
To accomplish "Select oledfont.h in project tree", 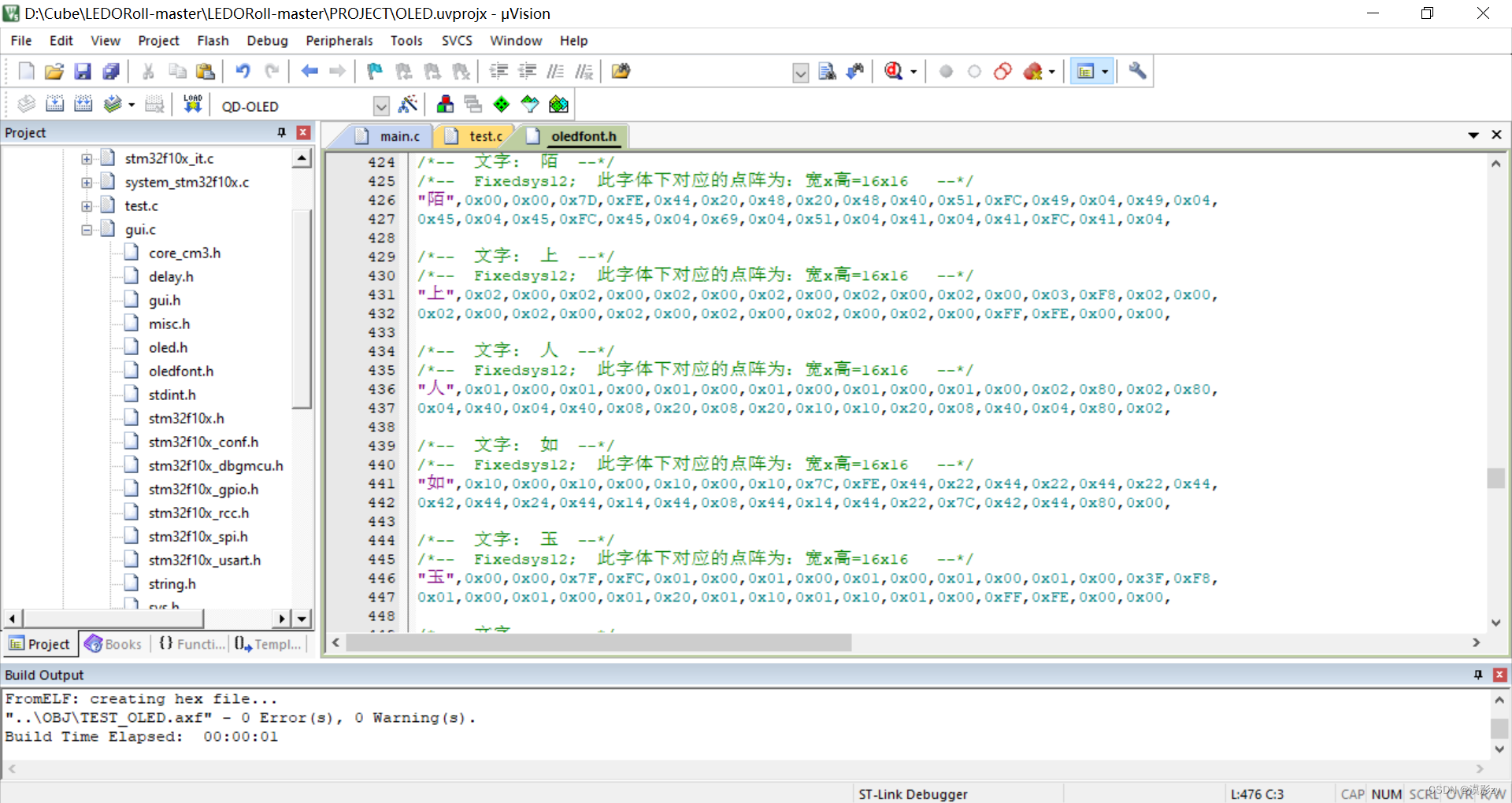I will pyautogui.click(x=180, y=371).
